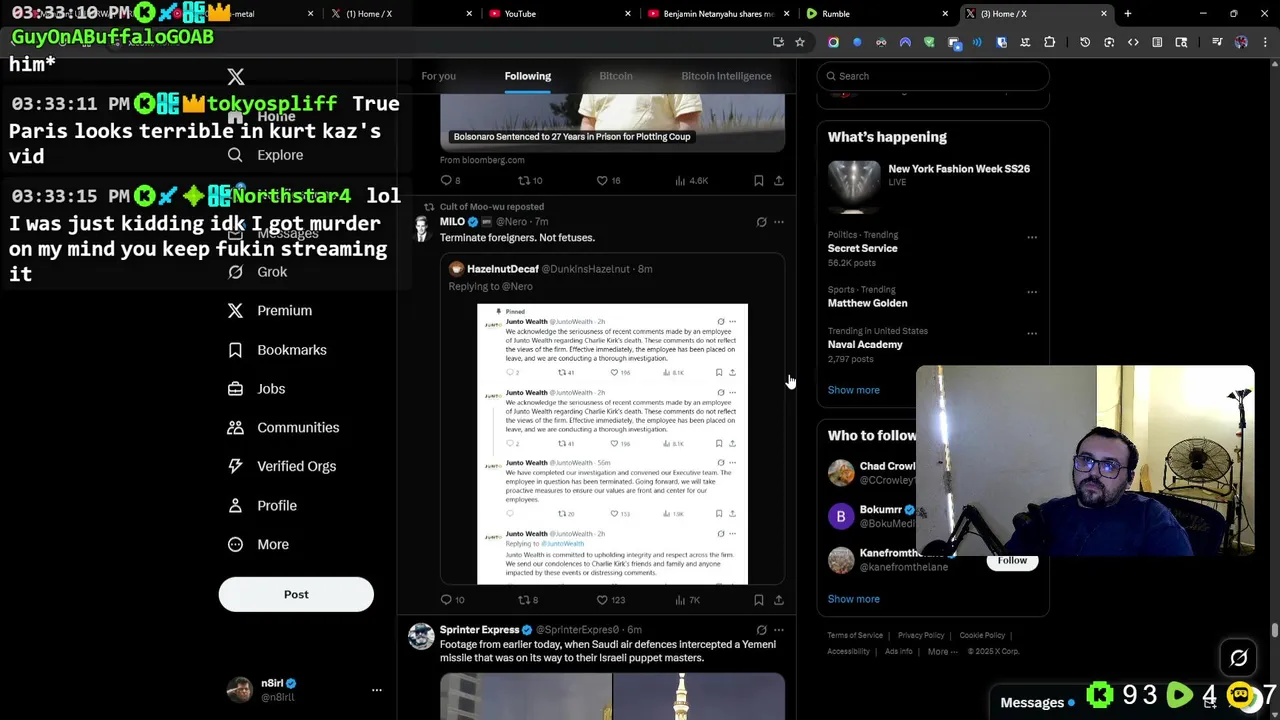The width and height of the screenshot is (1280, 720).
Task: Repost the MILO post with 8 reposts
Action: point(528,600)
